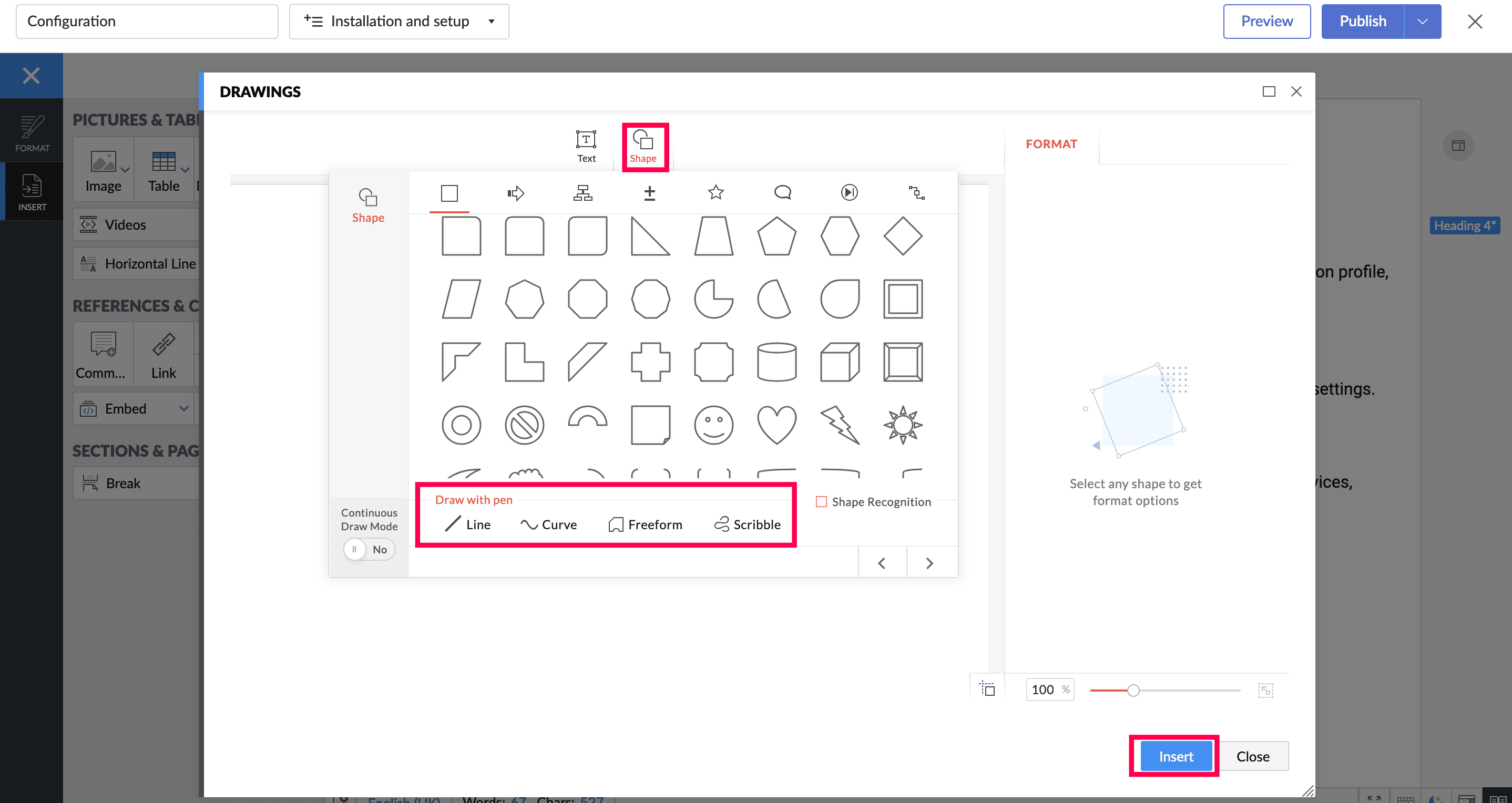Switch to the FORMAT sidebar tab
Screen dimensions: 1512x803
pyautogui.click(x=32, y=133)
